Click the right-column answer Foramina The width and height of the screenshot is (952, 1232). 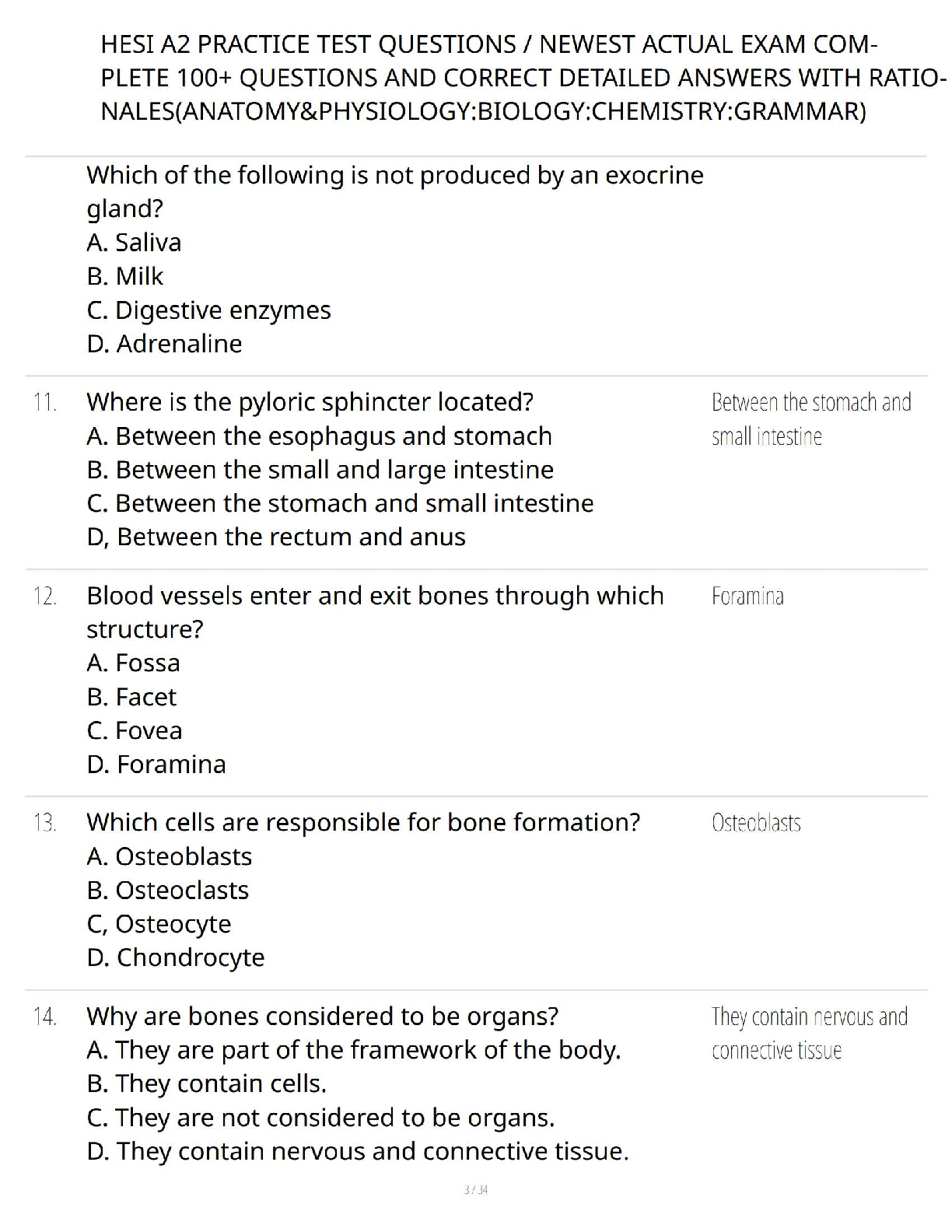click(747, 597)
